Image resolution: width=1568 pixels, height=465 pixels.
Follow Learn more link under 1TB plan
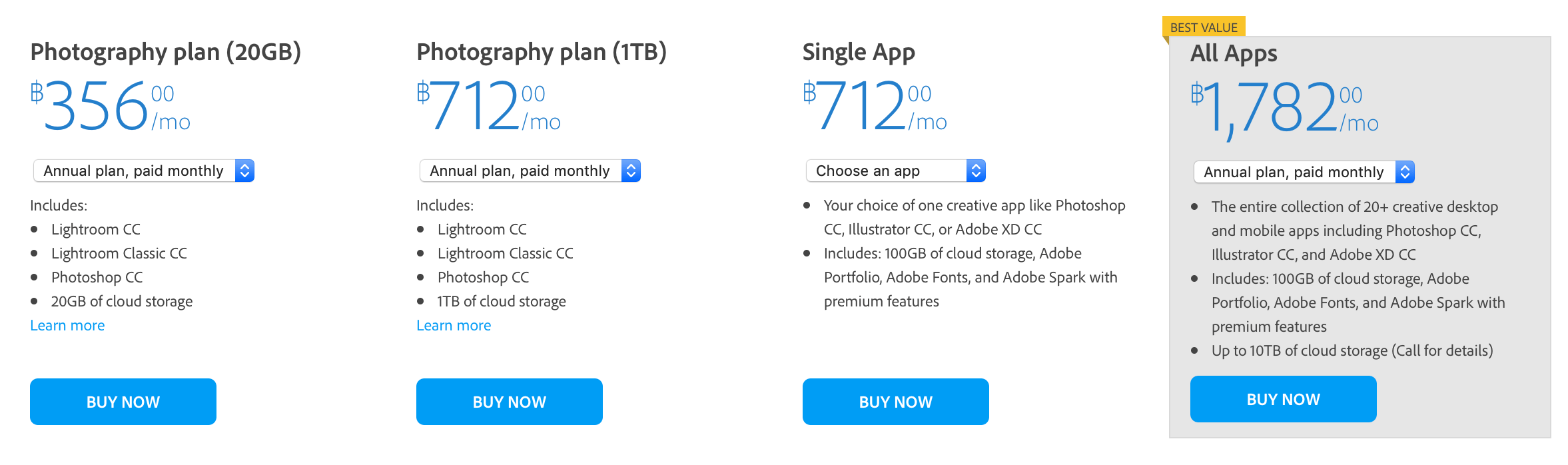click(454, 325)
